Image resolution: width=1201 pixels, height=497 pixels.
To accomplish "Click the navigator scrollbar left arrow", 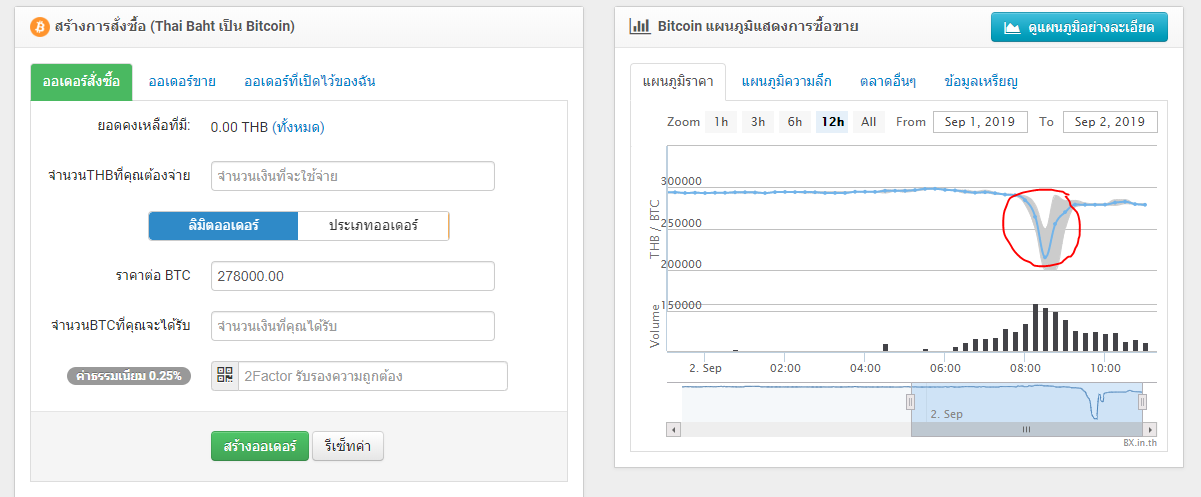I will pos(674,429).
